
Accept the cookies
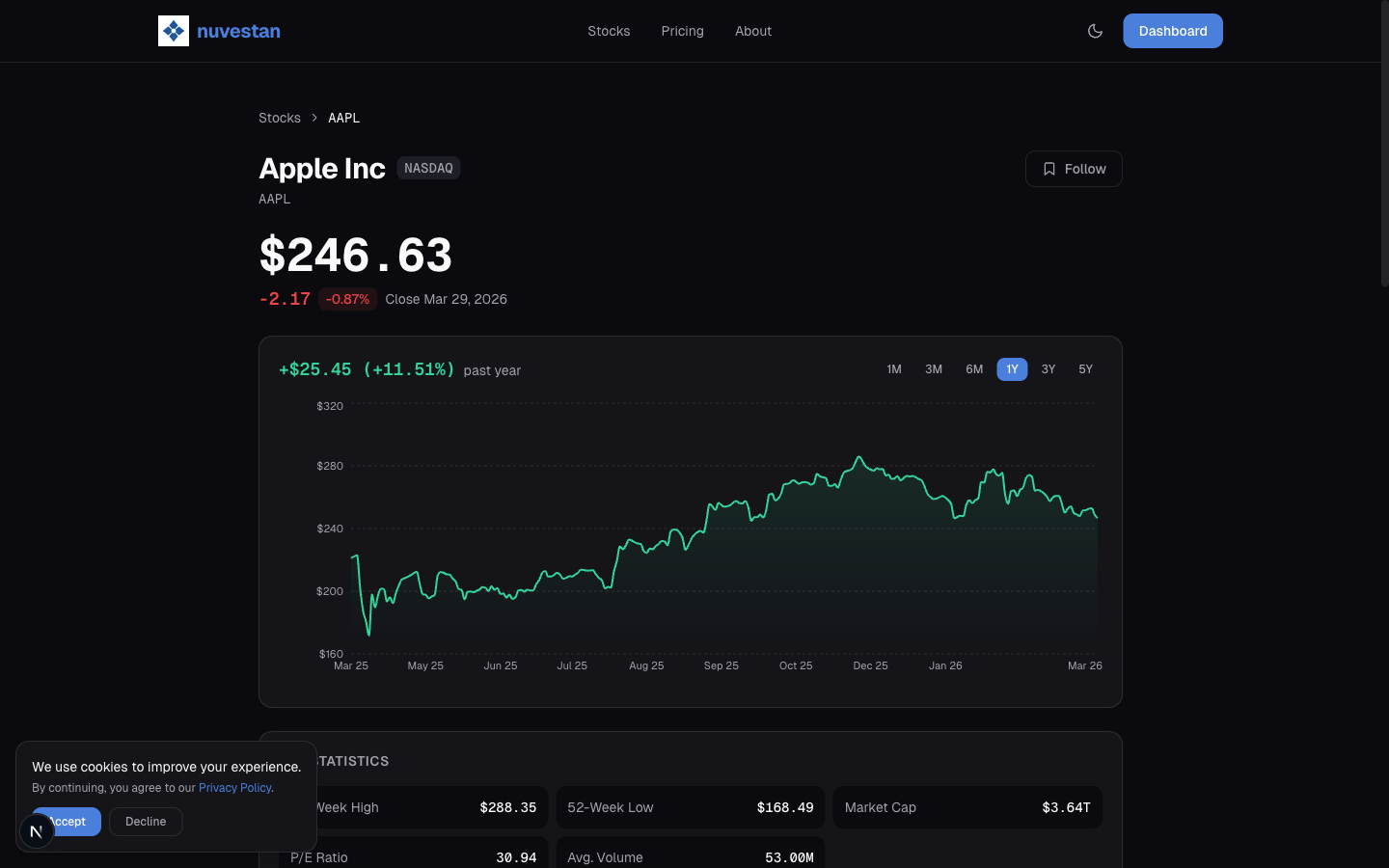click(67, 822)
